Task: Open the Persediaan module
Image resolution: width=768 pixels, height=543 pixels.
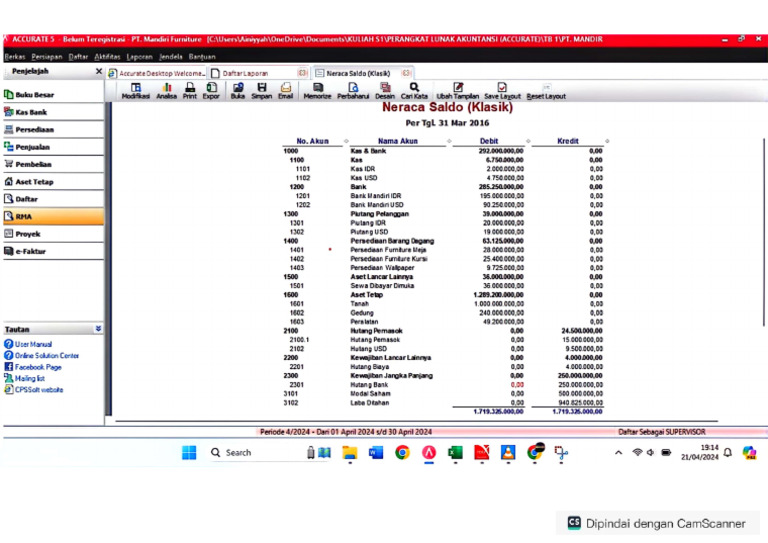Action: click(x=53, y=130)
